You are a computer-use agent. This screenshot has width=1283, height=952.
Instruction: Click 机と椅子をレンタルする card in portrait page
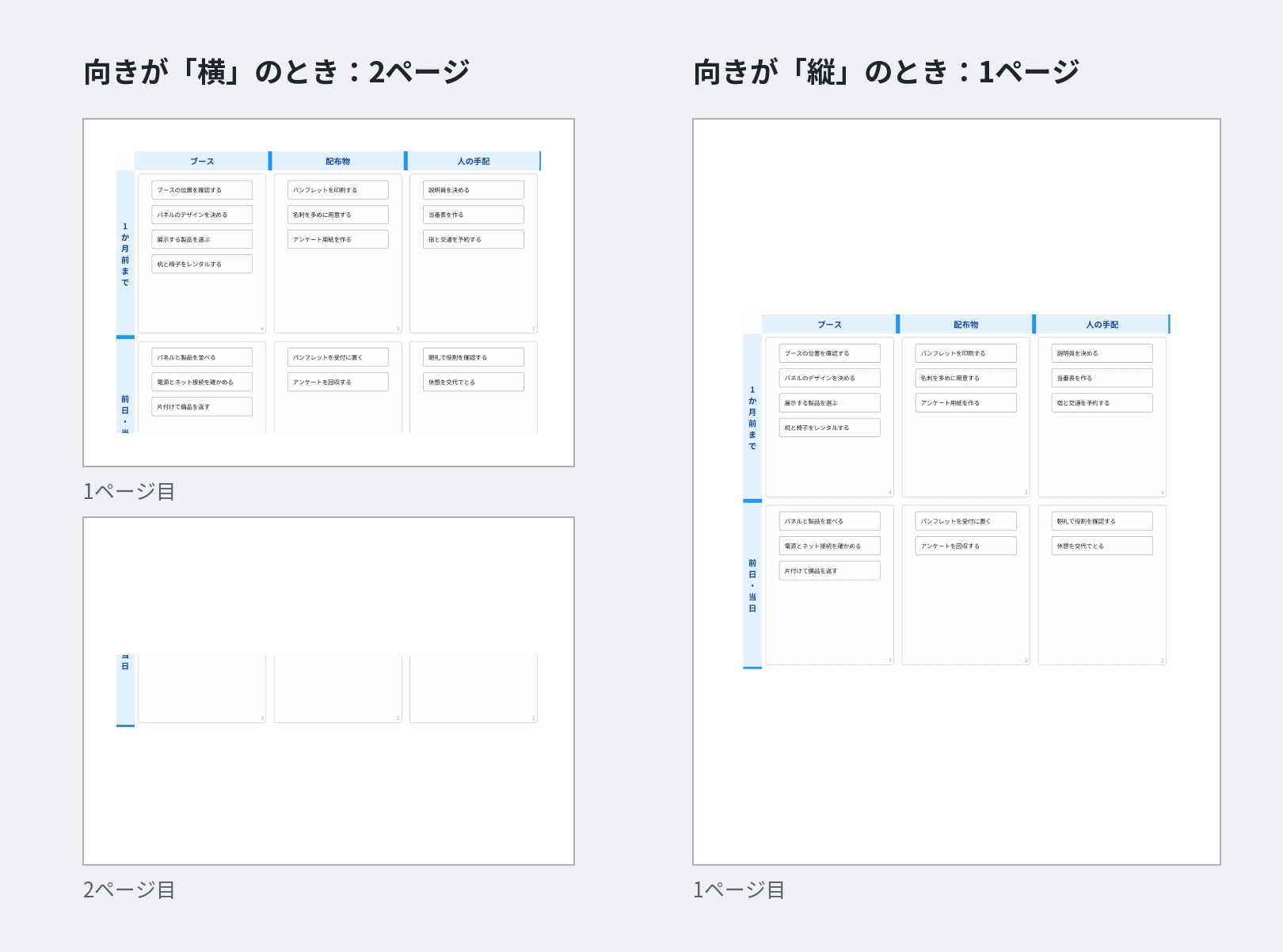[829, 428]
